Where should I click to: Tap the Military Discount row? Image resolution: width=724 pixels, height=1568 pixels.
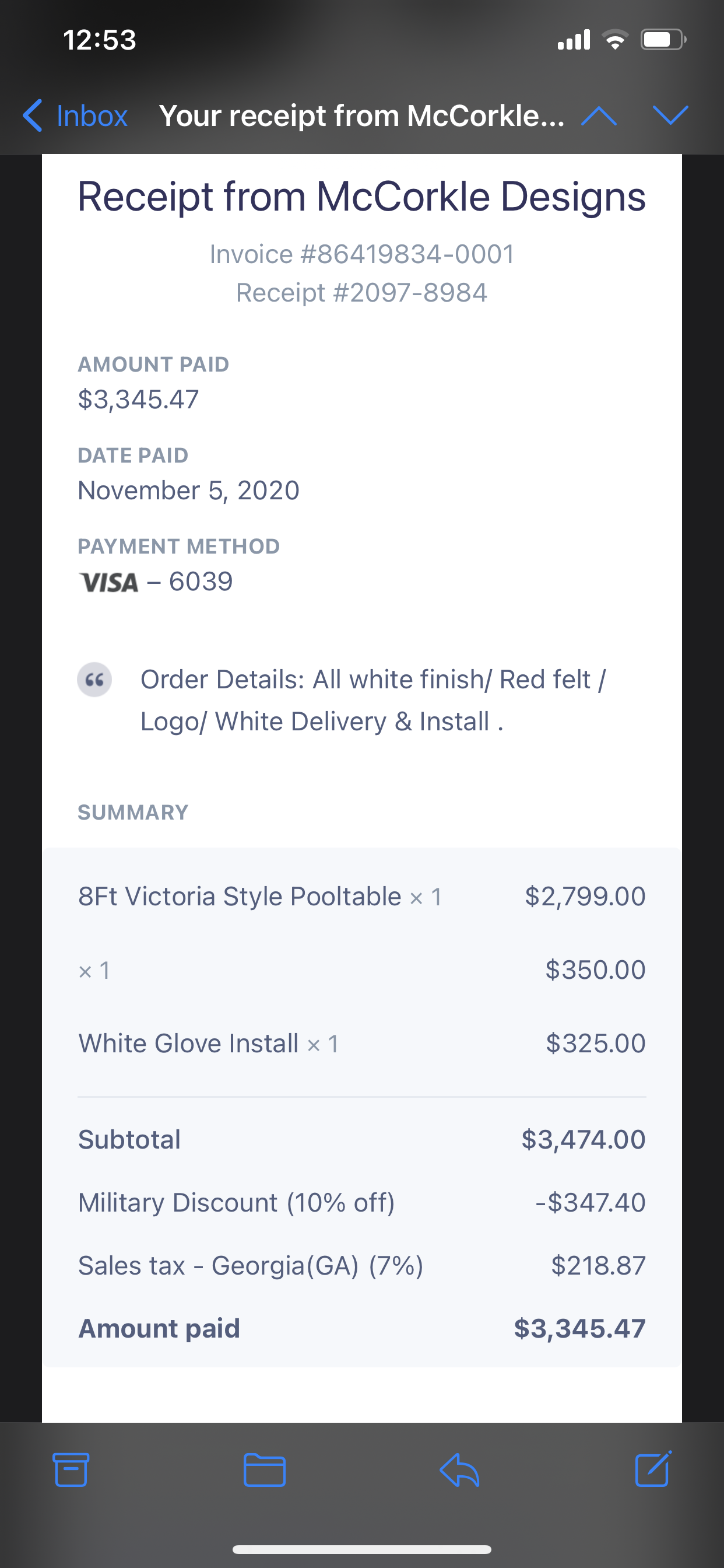tap(362, 1202)
